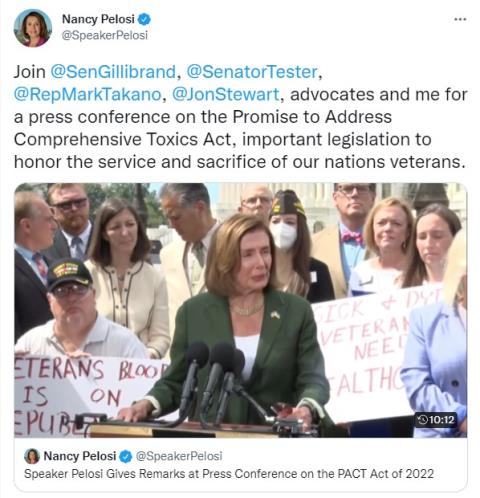Click the blue verified badge beside Nancy Pelosi
The height and width of the screenshot is (498, 480).
[144, 19]
